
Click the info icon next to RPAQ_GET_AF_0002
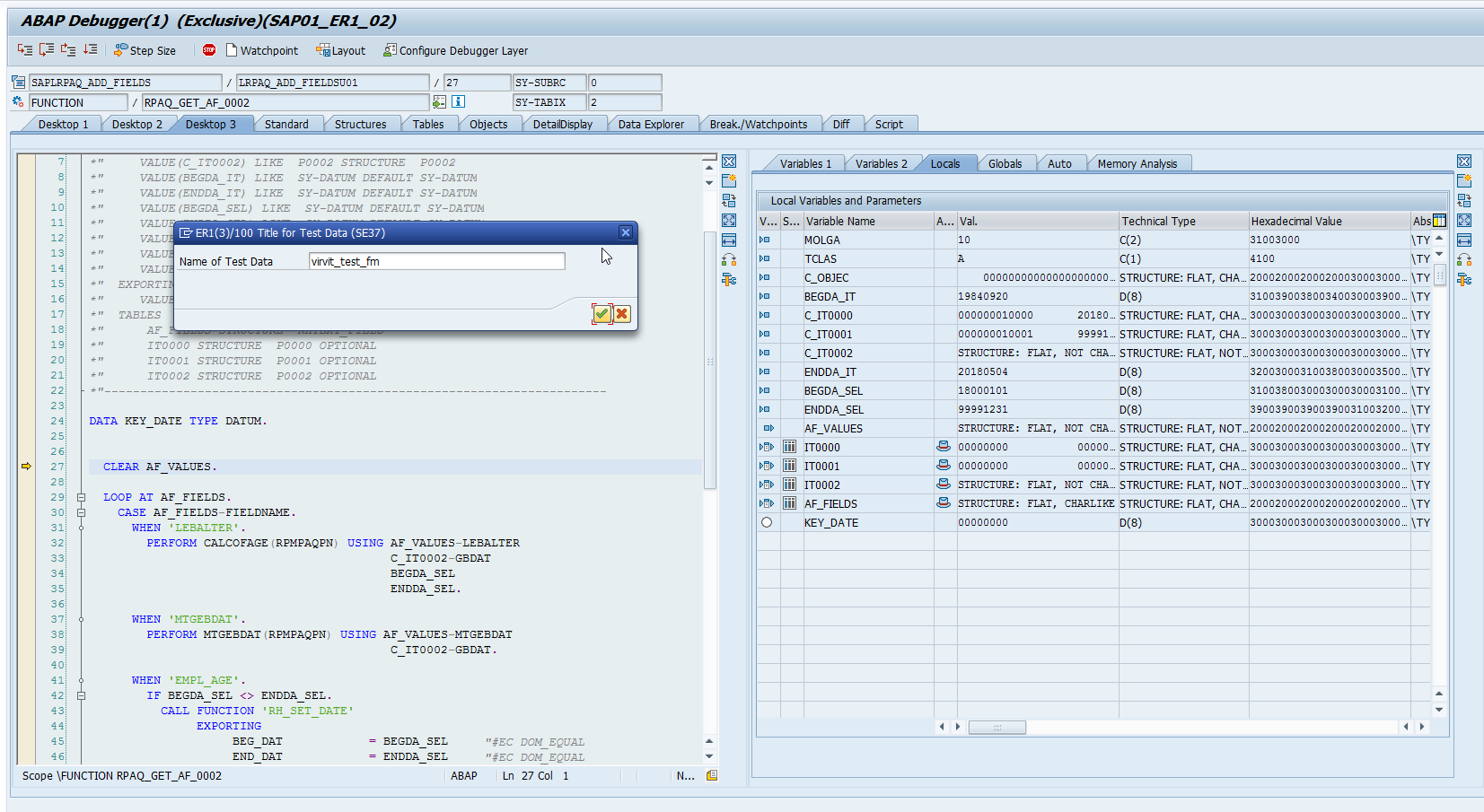(x=458, y=102)
